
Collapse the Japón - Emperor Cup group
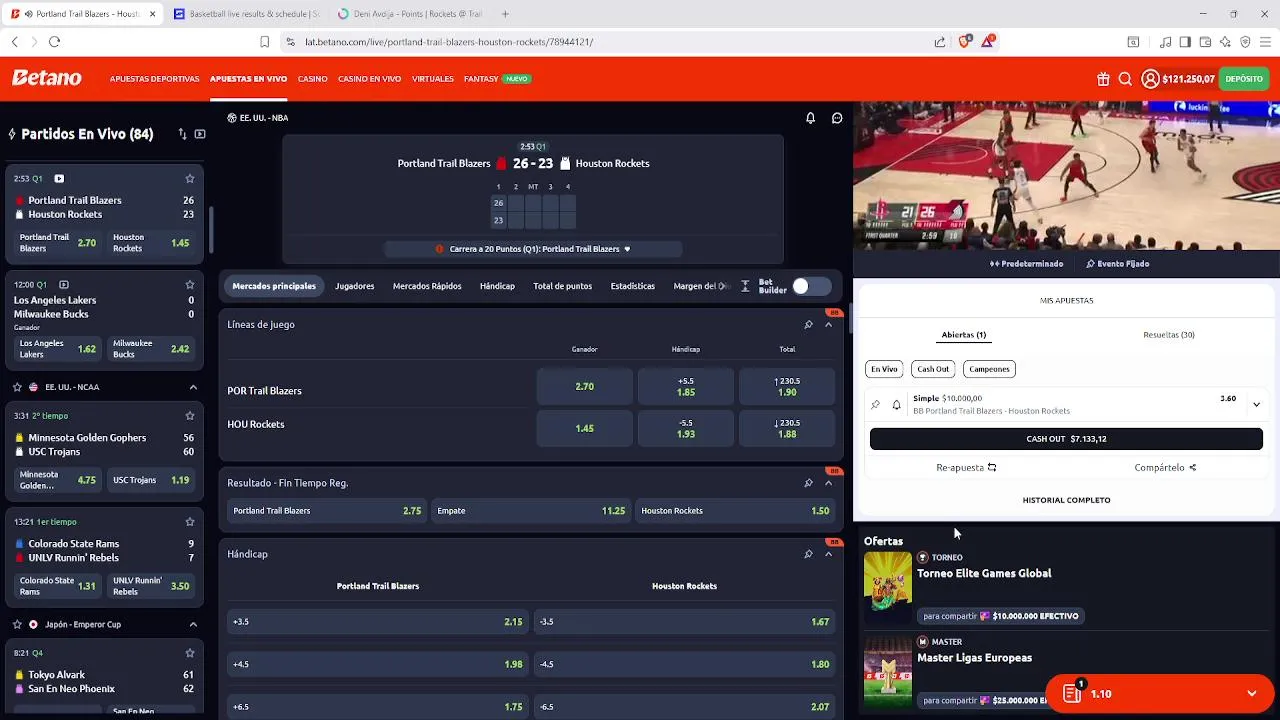click(x=193, y=624)
